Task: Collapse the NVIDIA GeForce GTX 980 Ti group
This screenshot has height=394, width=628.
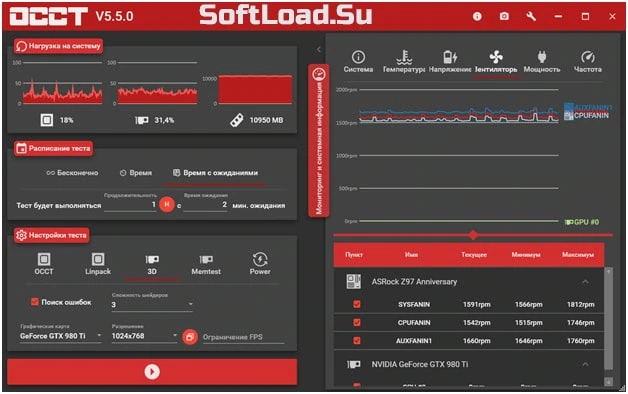Action: pyautogui.click(x=585, y=364)
